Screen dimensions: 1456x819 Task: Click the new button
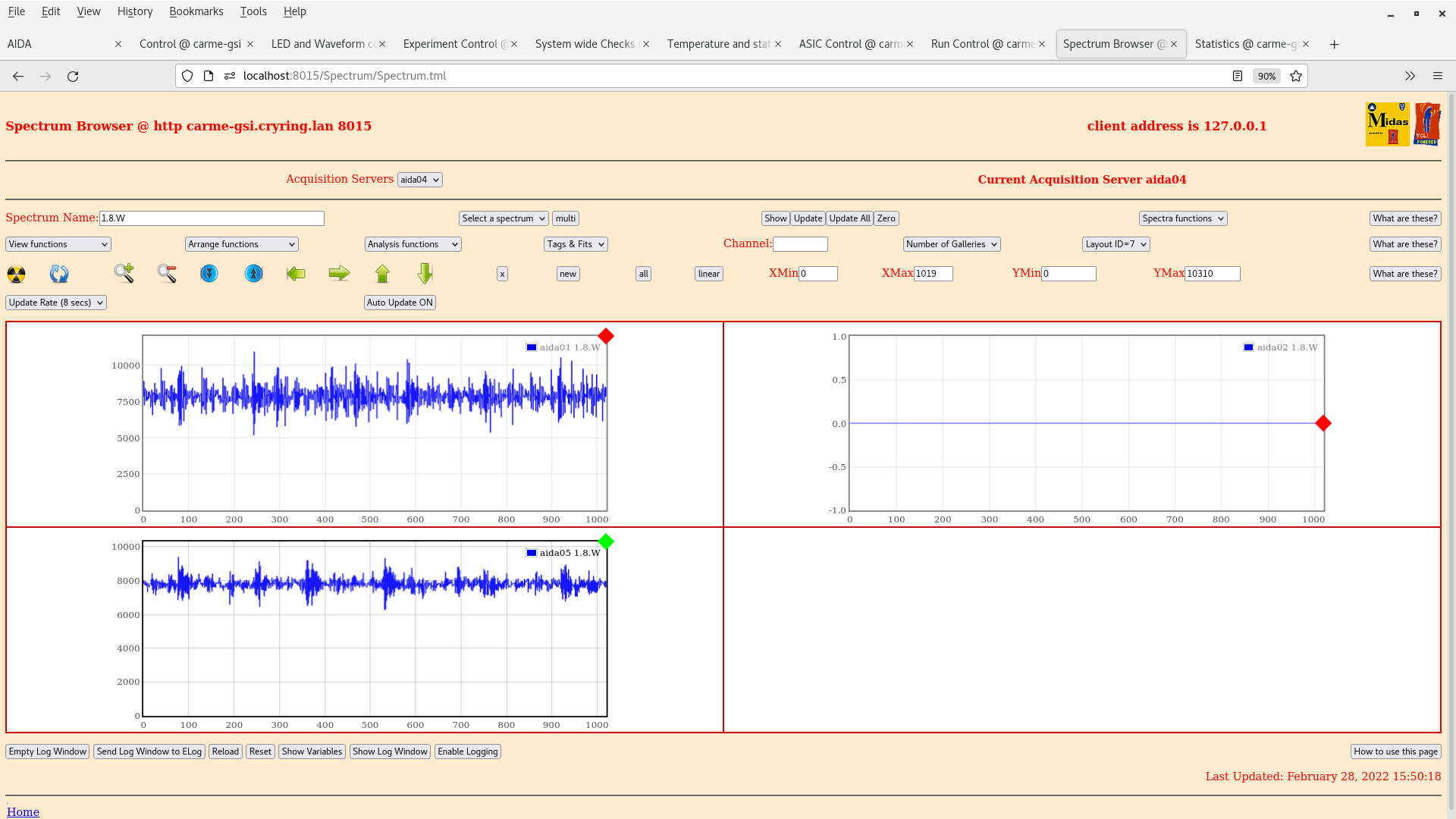pos(568,274)
